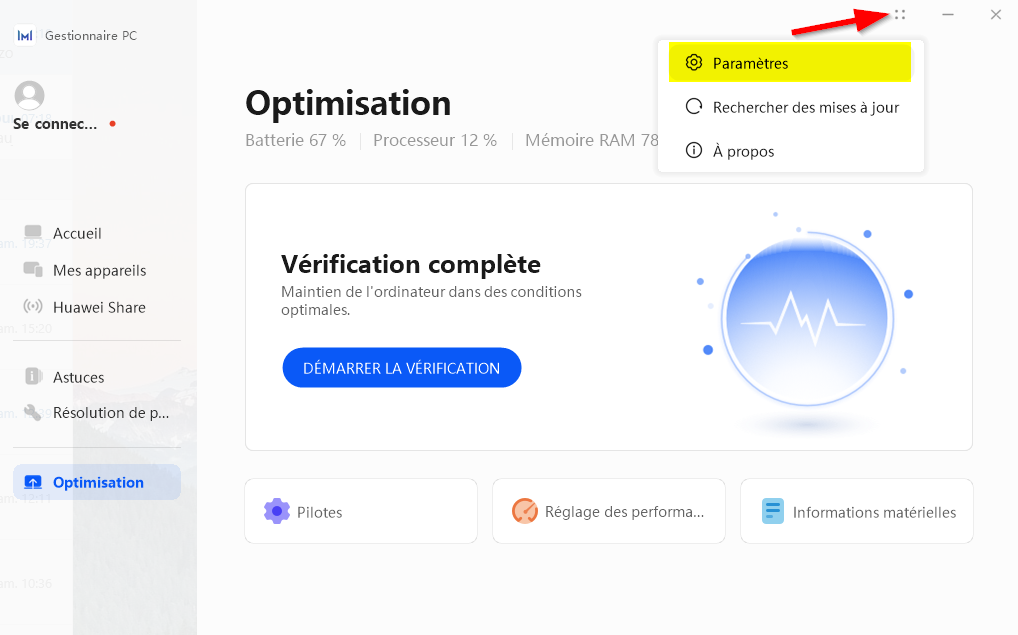
Task: Click the Résolution de problèmes wrench icon
Action: pyautogui.click(x=33, y=412)
